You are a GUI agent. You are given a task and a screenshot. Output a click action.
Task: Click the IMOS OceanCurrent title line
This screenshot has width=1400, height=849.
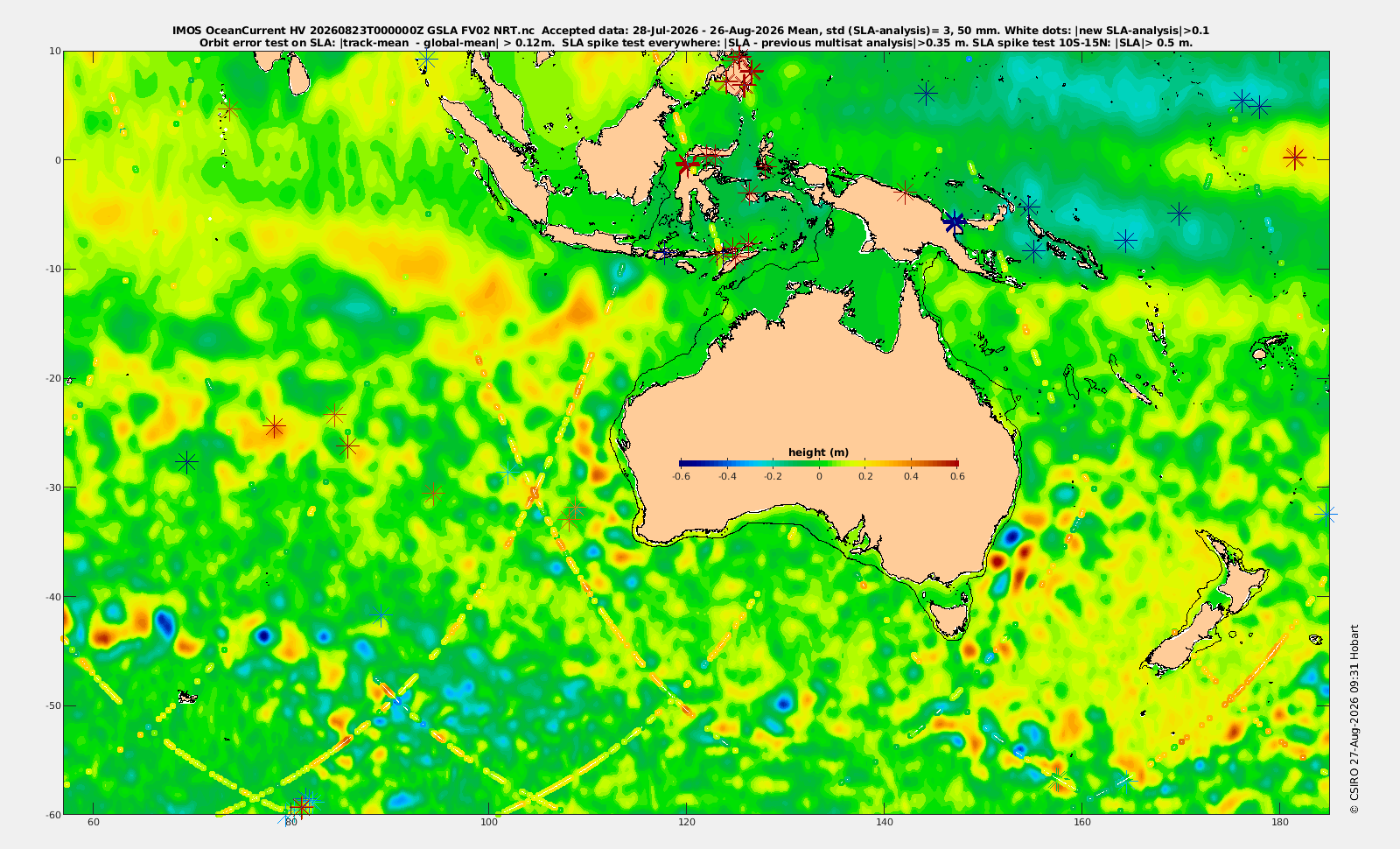[x=691, y=30]
